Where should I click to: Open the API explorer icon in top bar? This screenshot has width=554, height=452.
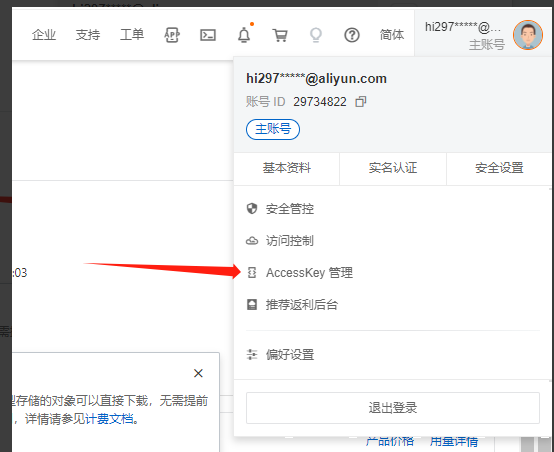pyautogui.click(x=172, y=35)
